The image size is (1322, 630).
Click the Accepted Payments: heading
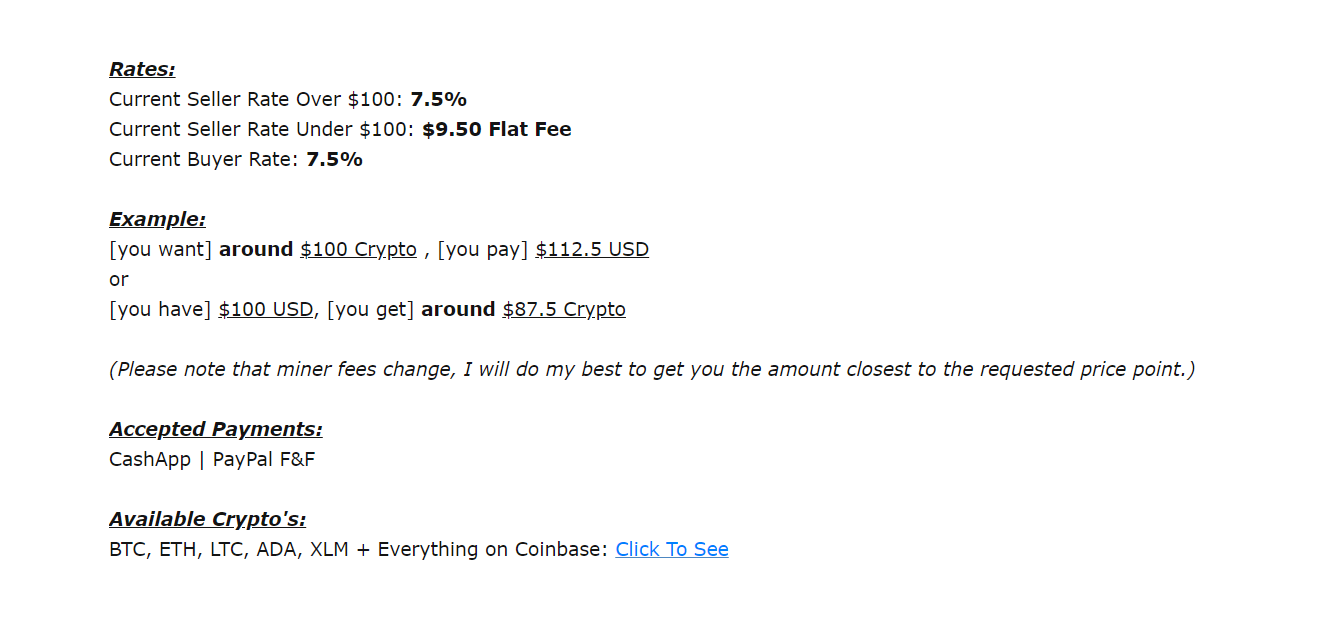(x=216, y=429)
